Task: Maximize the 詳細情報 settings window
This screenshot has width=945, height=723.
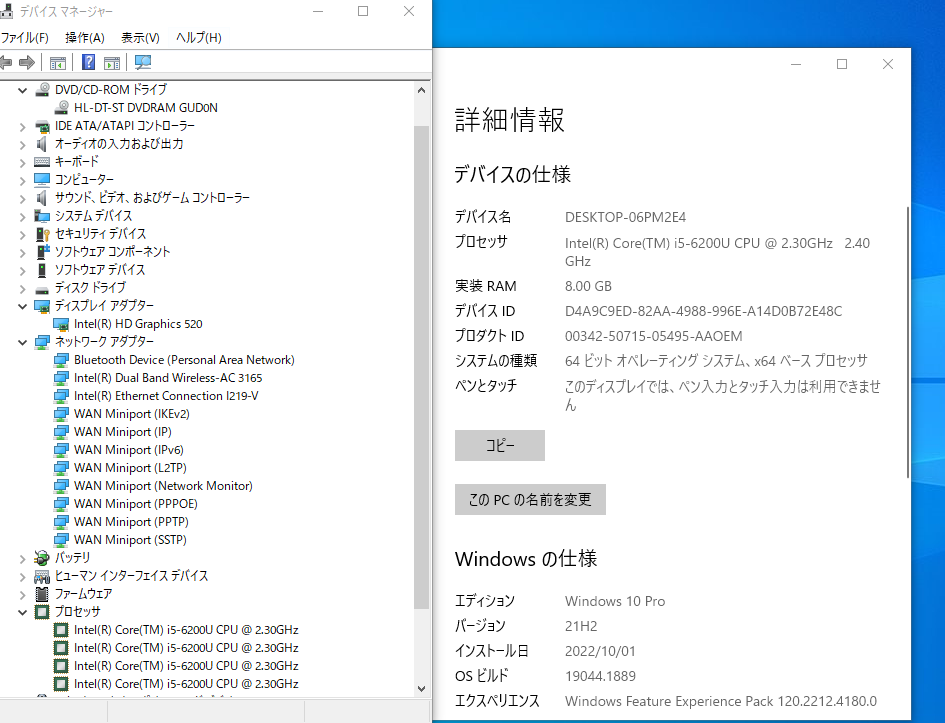Action: pos(842,64)
